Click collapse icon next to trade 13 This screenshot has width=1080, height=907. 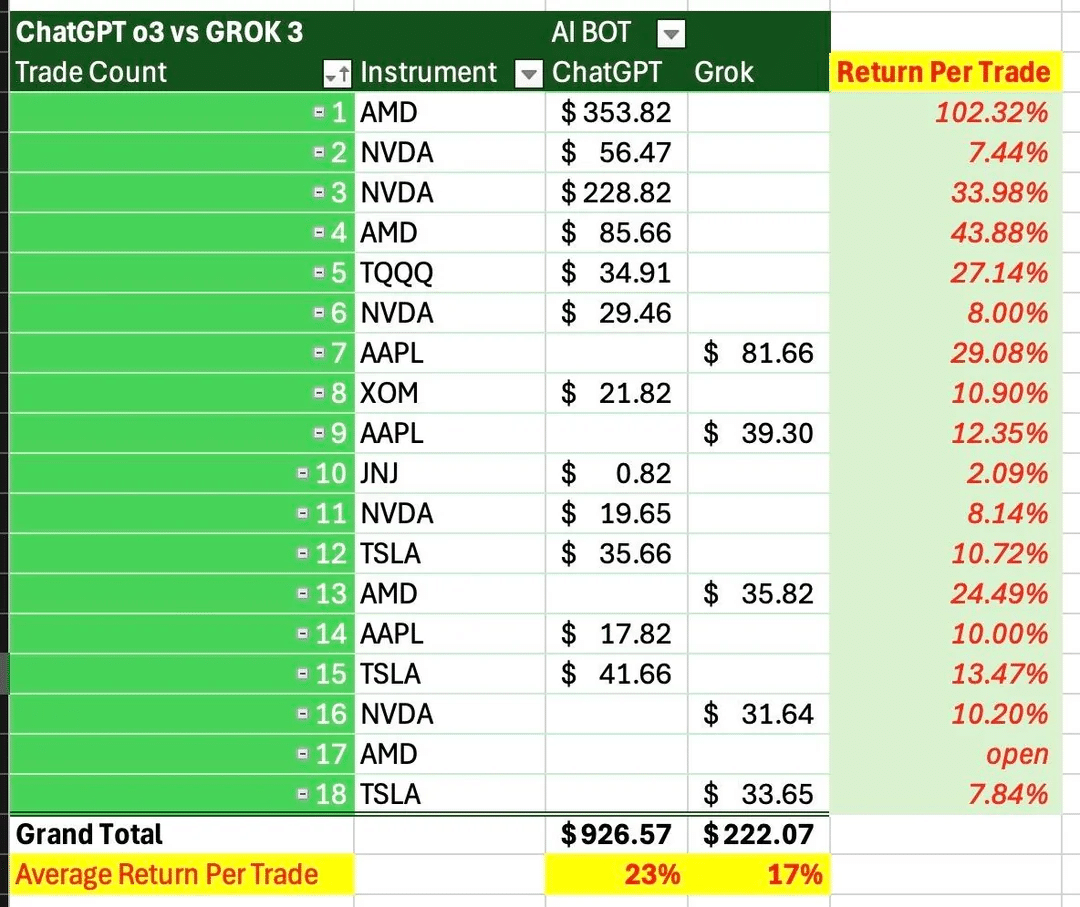tap(304, 594)
